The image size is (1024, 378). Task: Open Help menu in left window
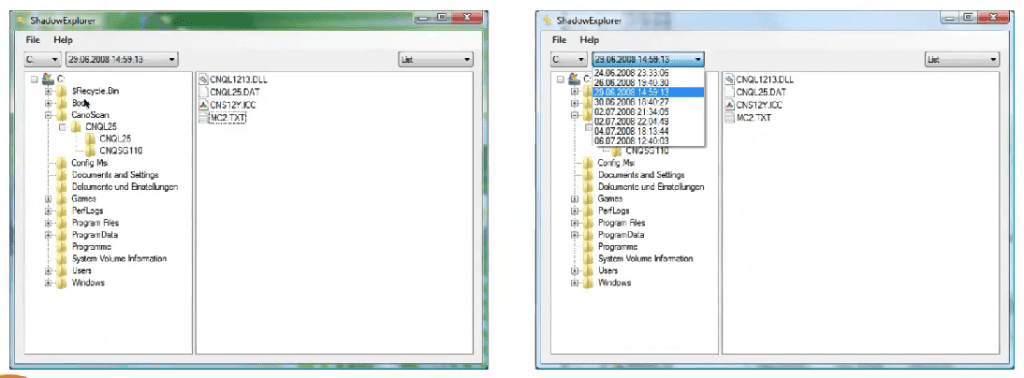coord(63,40)
